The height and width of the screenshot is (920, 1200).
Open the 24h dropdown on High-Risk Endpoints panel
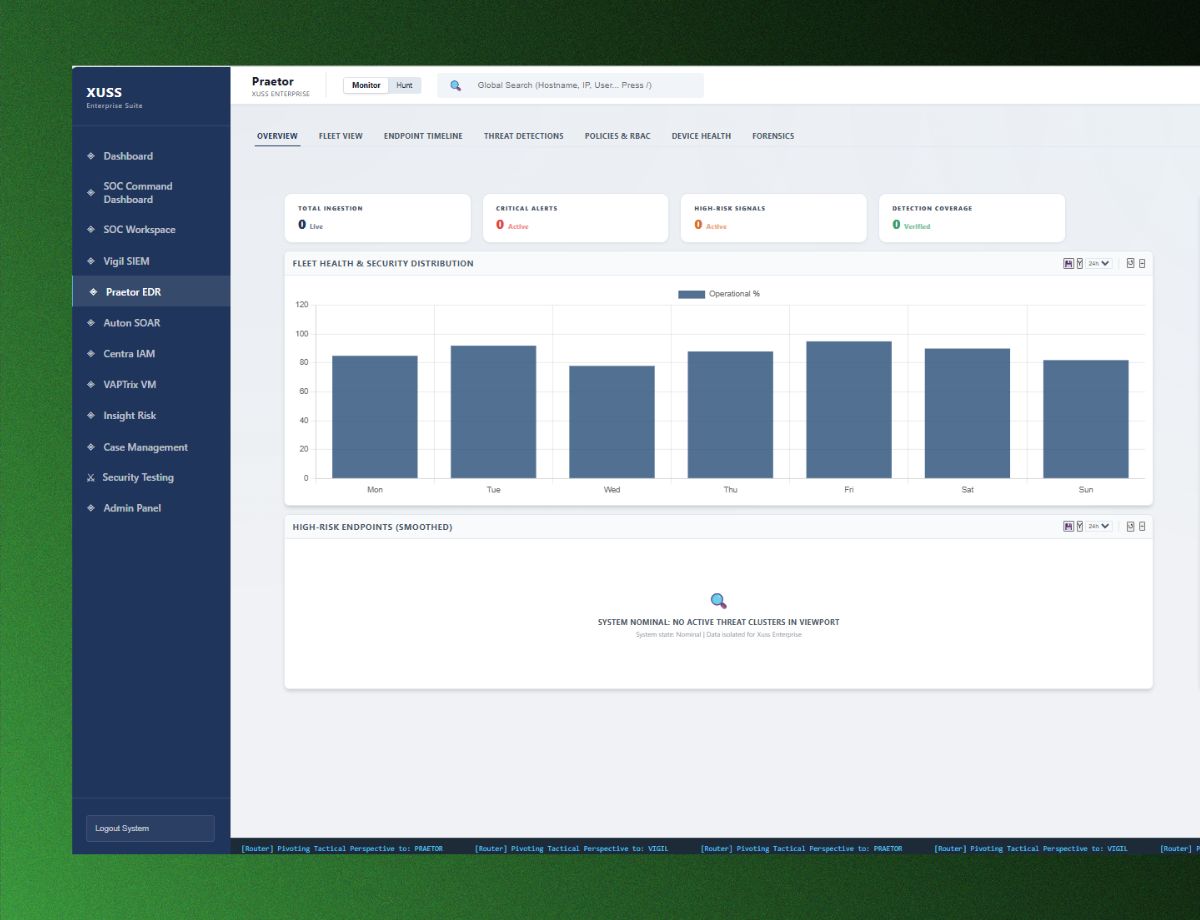pos(1098,526)
